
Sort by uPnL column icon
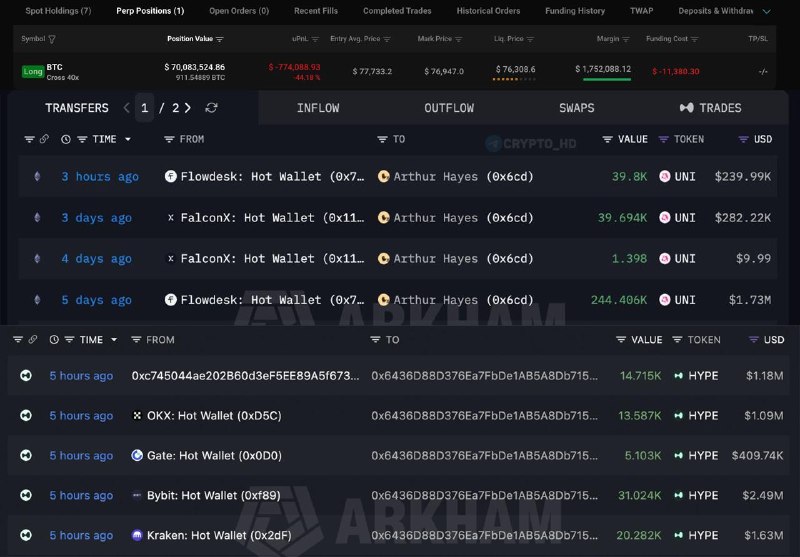(315, 39)
